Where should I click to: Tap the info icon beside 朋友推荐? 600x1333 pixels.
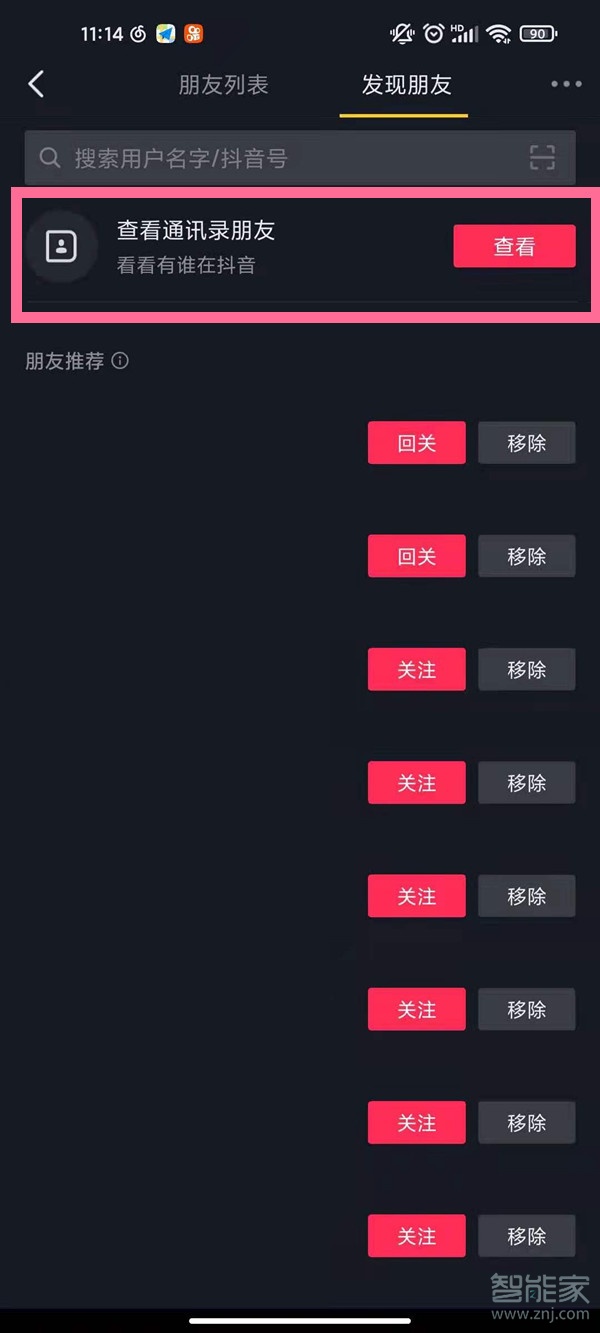click(x=120, y=361)
